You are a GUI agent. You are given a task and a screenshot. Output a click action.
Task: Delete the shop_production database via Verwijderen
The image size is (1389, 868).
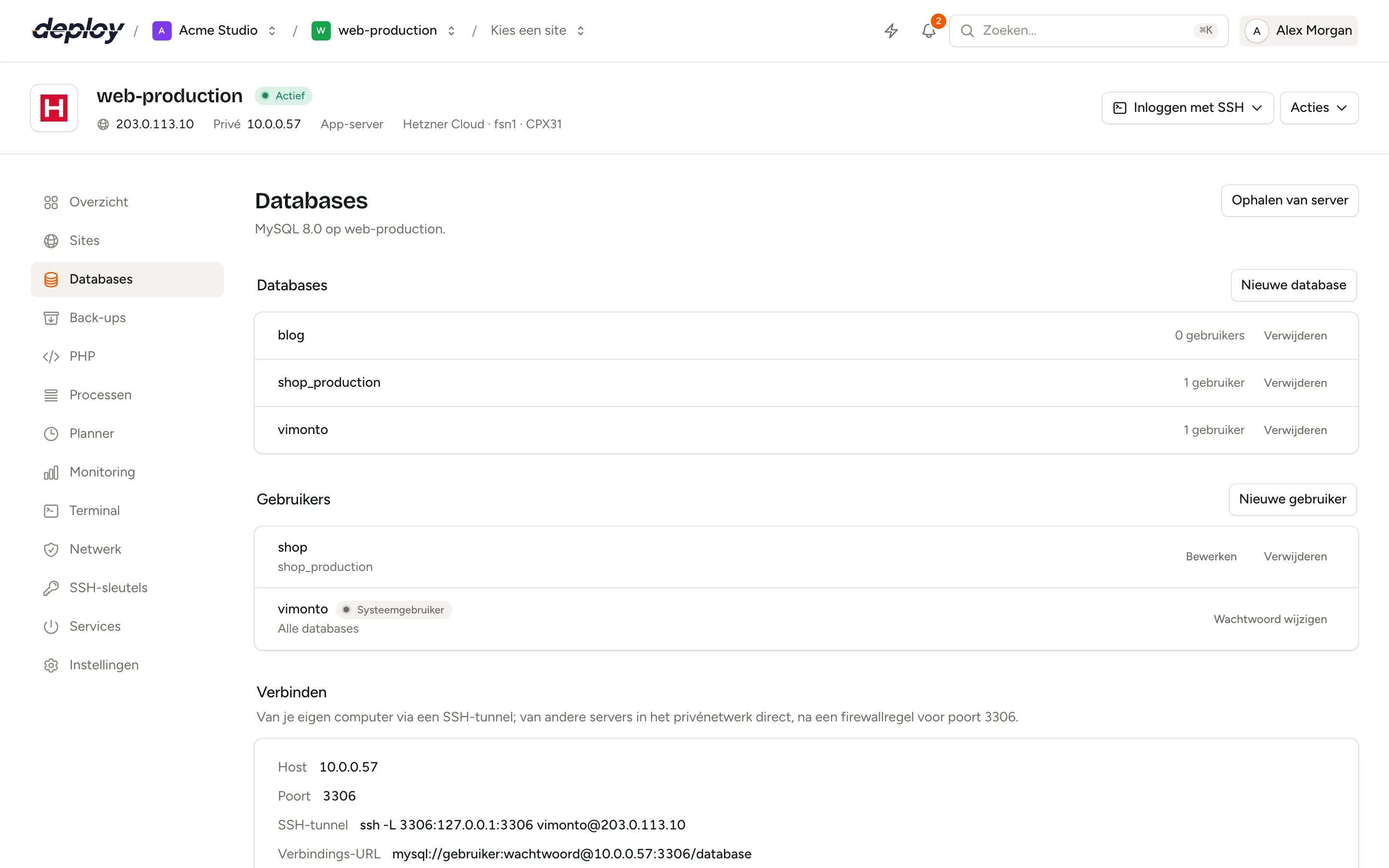pos(1295,383)
